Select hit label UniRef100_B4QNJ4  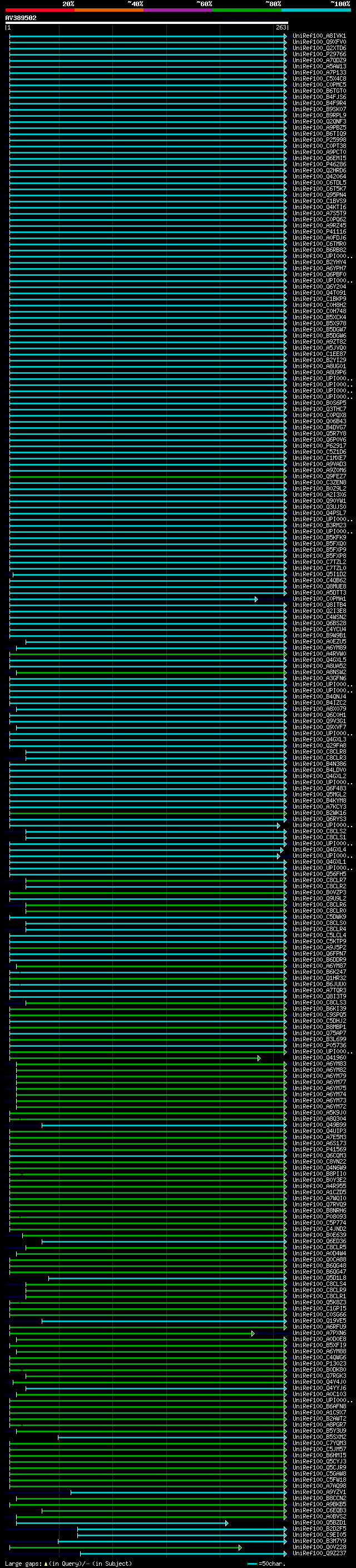tap(319, 696)
